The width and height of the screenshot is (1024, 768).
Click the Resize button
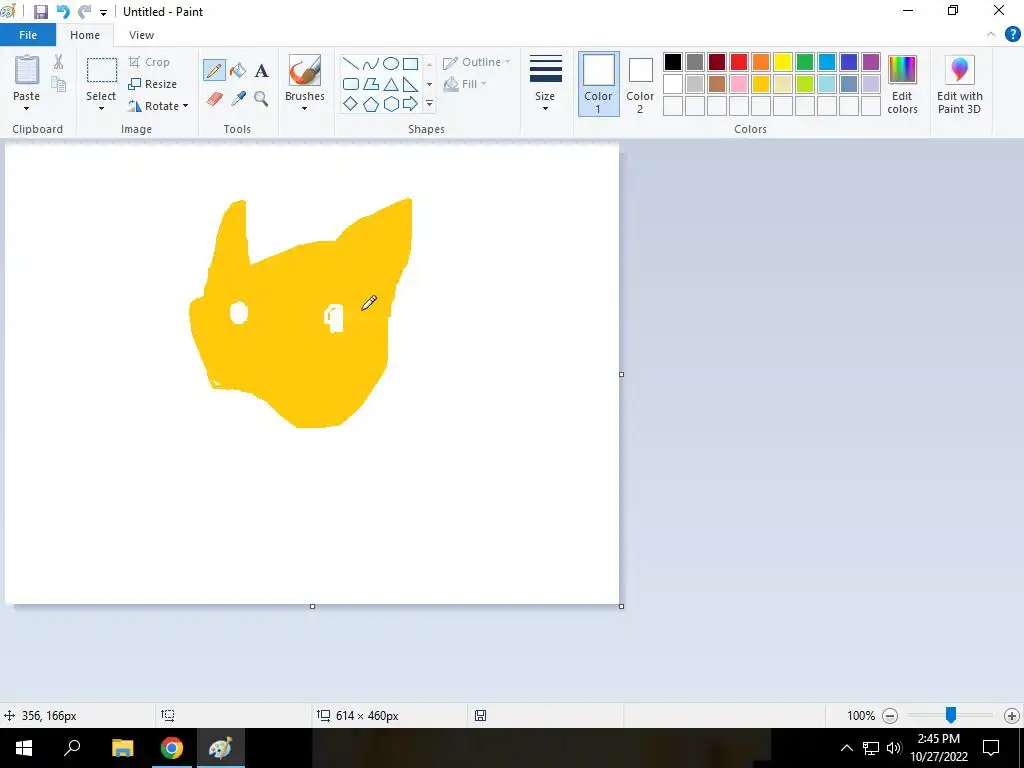click(x=152, y=84)
